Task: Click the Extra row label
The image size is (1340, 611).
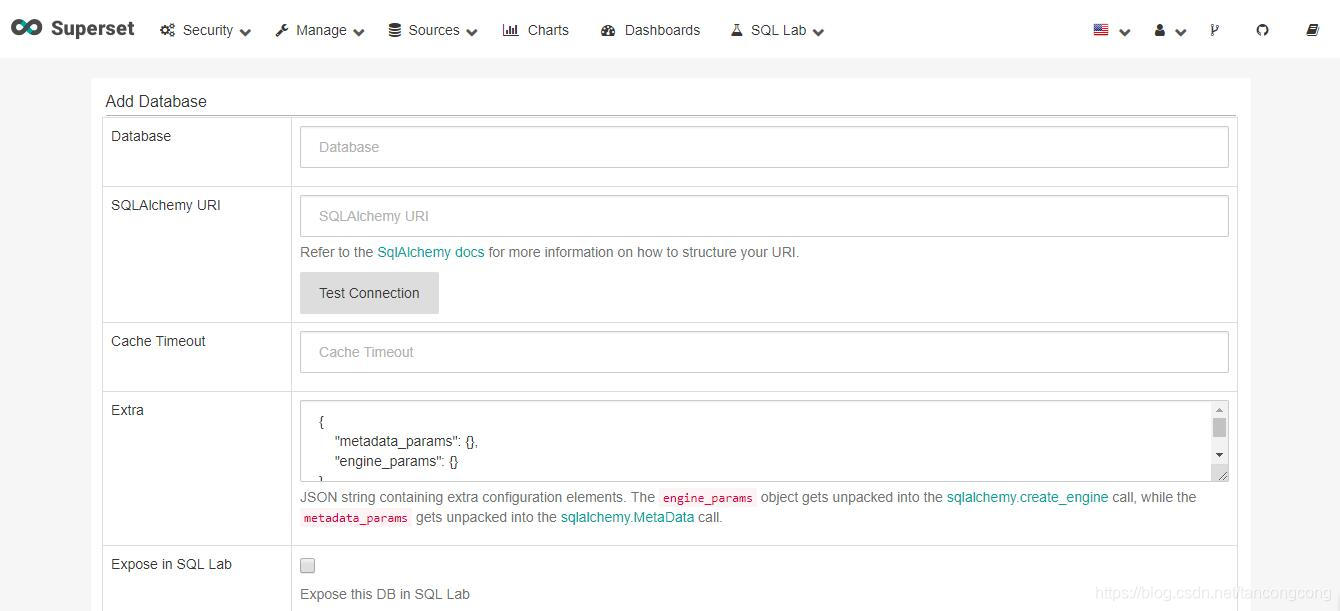Action: coord(127,410)
